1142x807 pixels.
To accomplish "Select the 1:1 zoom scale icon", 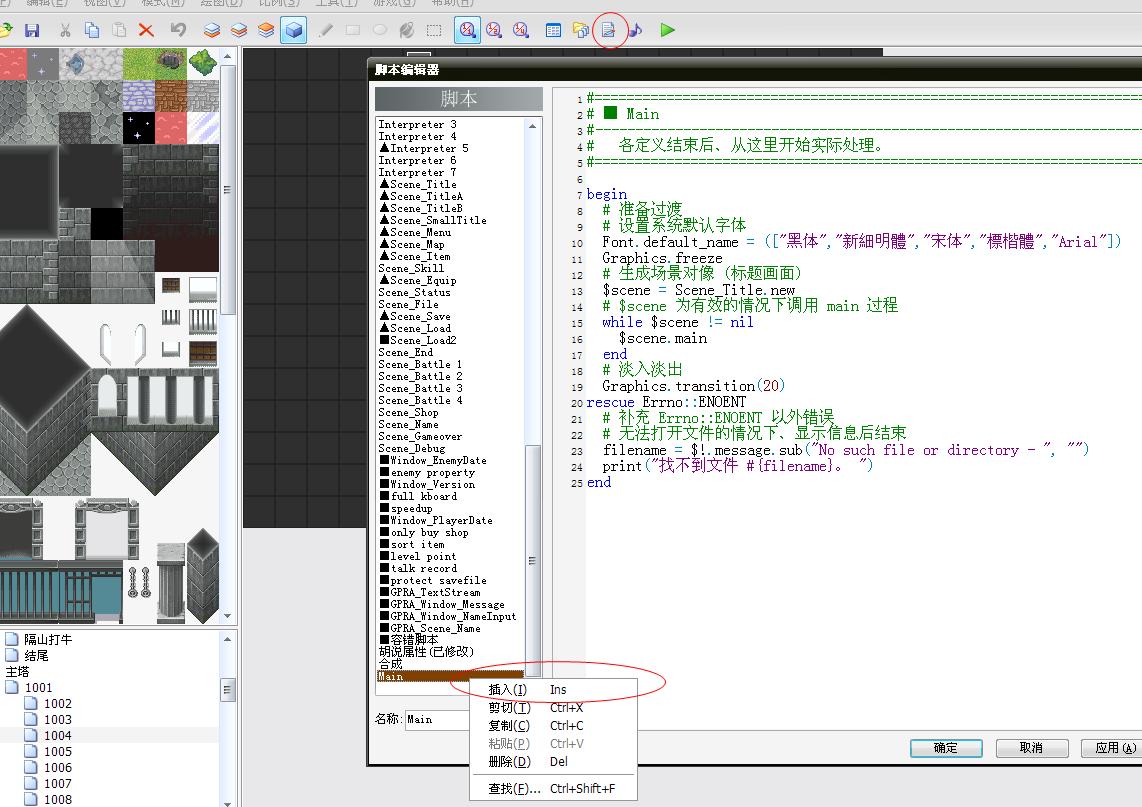I will point(468,31).
